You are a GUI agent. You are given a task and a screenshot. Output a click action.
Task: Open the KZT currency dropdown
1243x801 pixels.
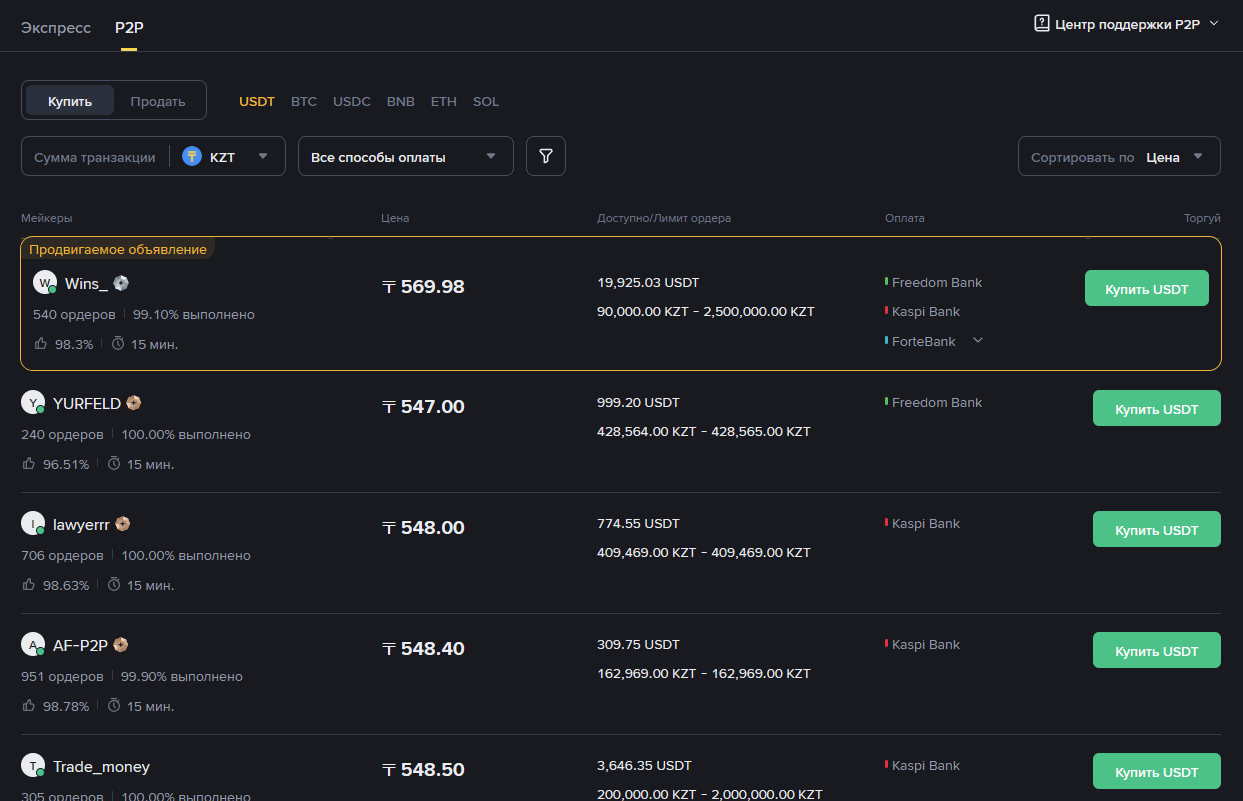pos(262,156)
